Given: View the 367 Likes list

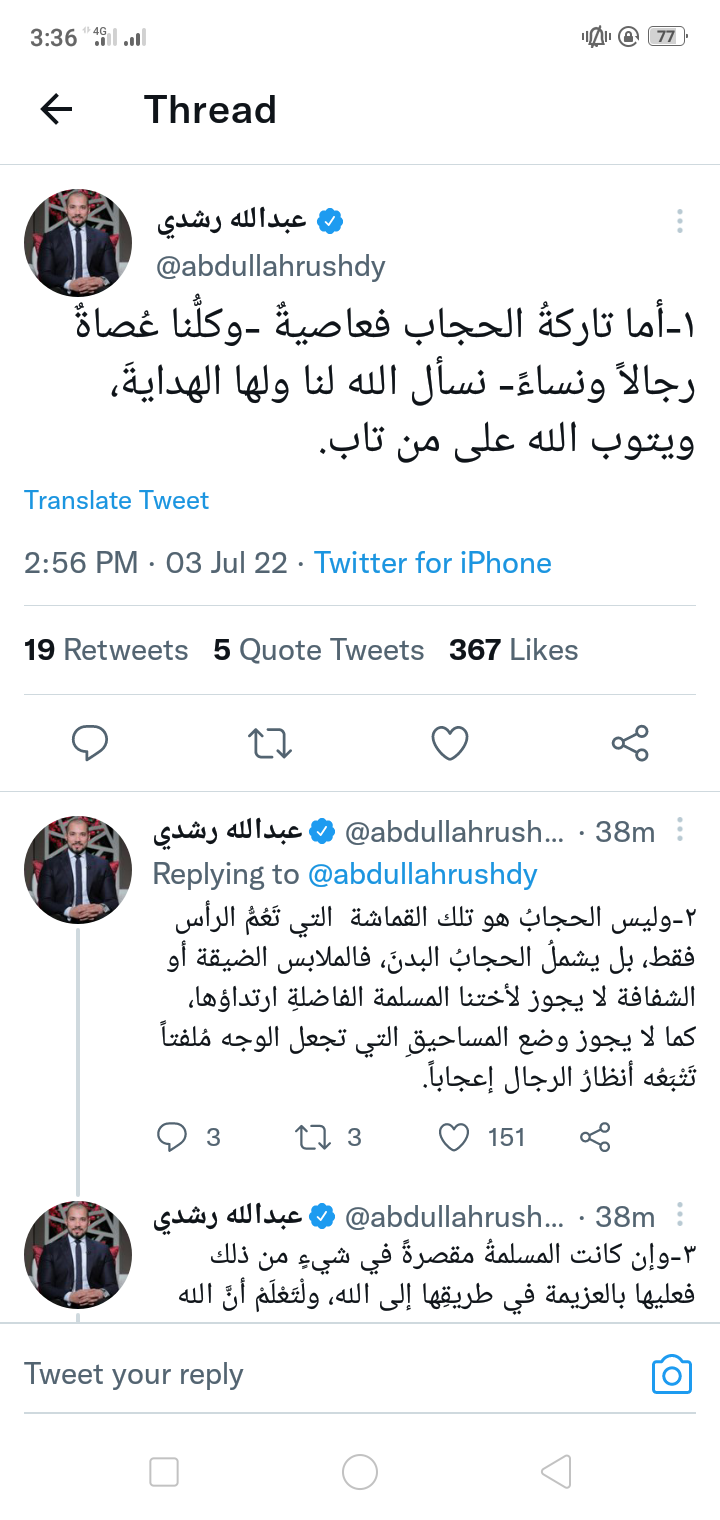Looking at the screenshot, I should coord(513,650).
